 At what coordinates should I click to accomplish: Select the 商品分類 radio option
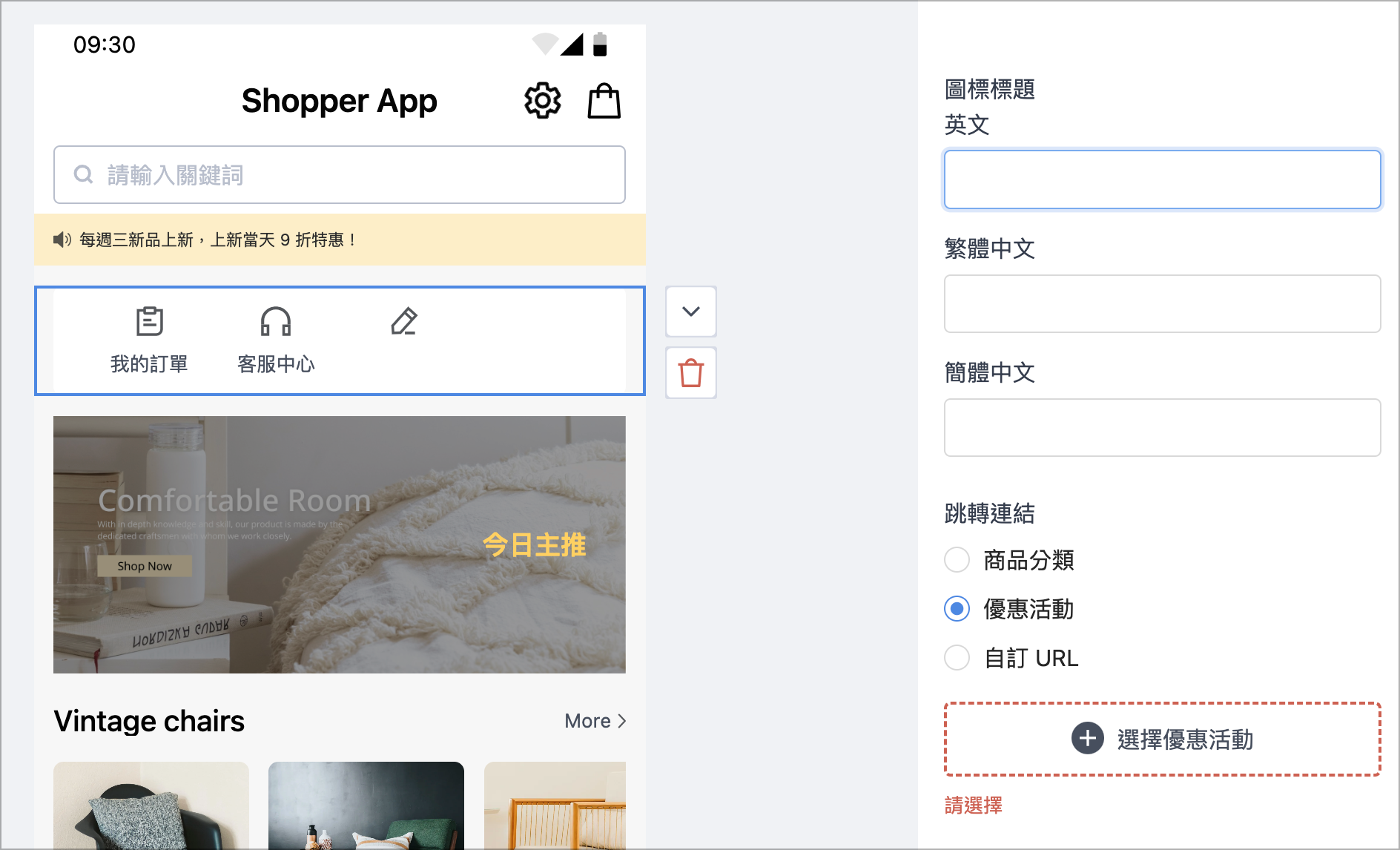tap(957, 560)
